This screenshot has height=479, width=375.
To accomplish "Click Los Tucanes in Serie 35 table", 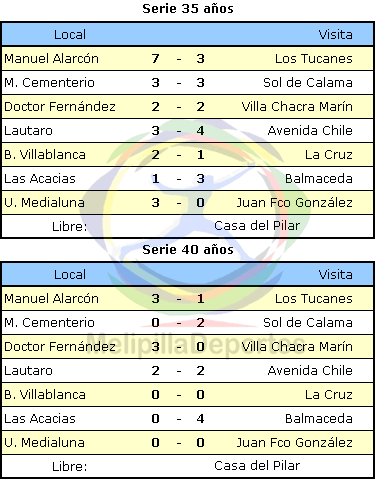I will [314, 59].
